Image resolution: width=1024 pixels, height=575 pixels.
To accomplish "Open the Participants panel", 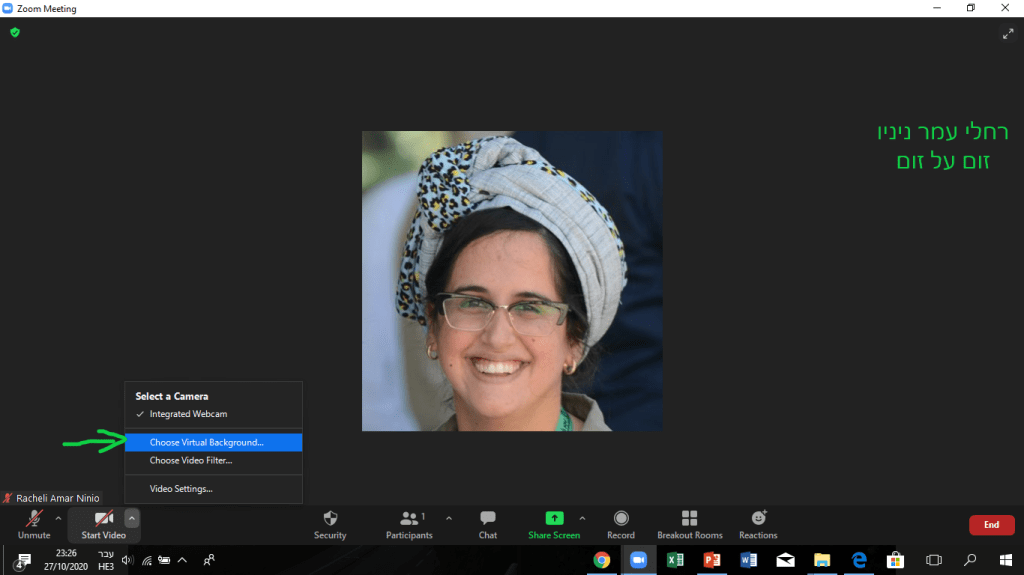I will tap(409, 519).
